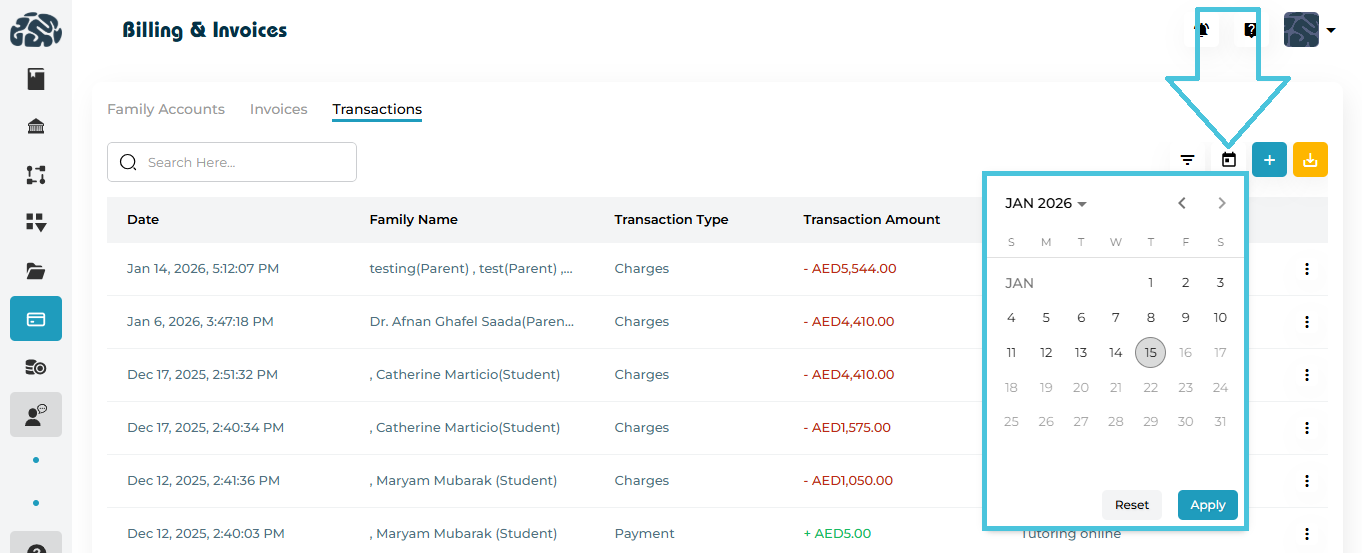Go to previous month in calendar
The width and height of the screenshot is (1362, 553).
point(1182,203)
